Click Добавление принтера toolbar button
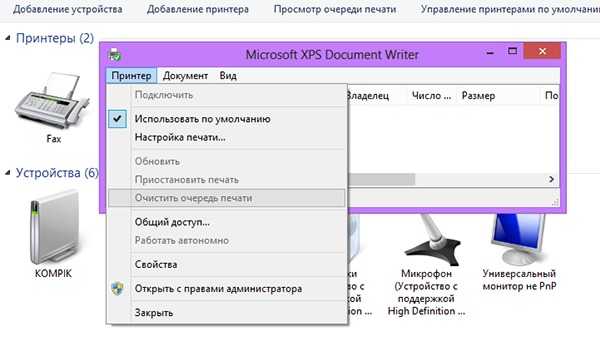Viewport: 600px width, 361px height. [x=198, y=9]
